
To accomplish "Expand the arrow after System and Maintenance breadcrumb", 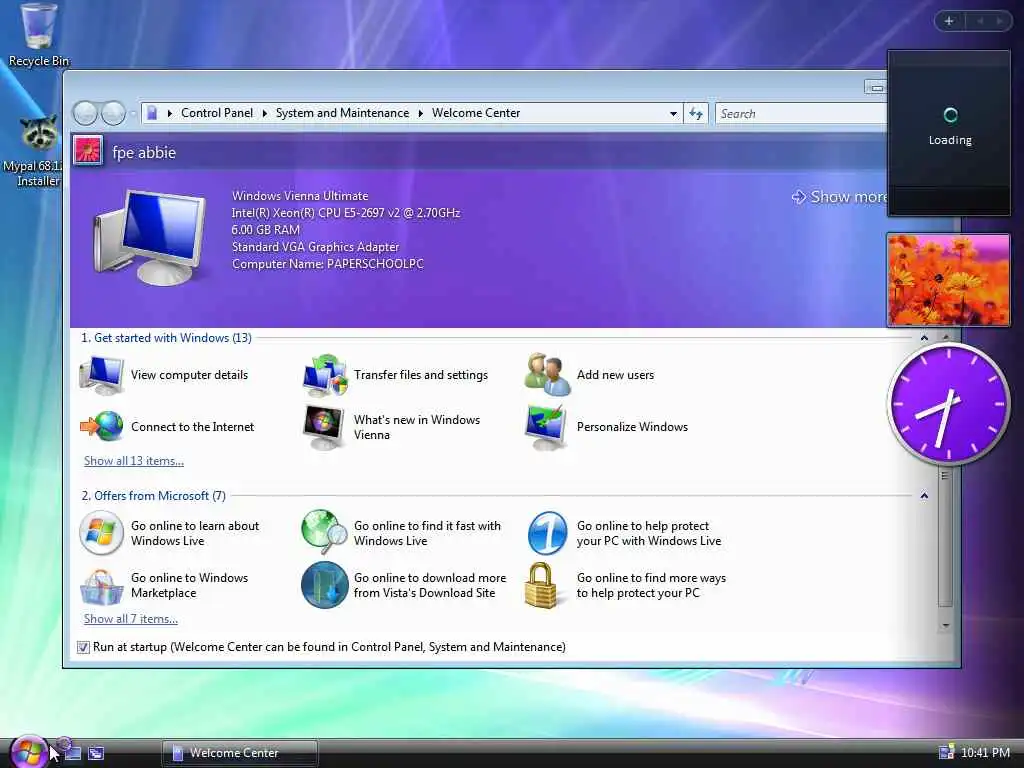I will point(421,113).
